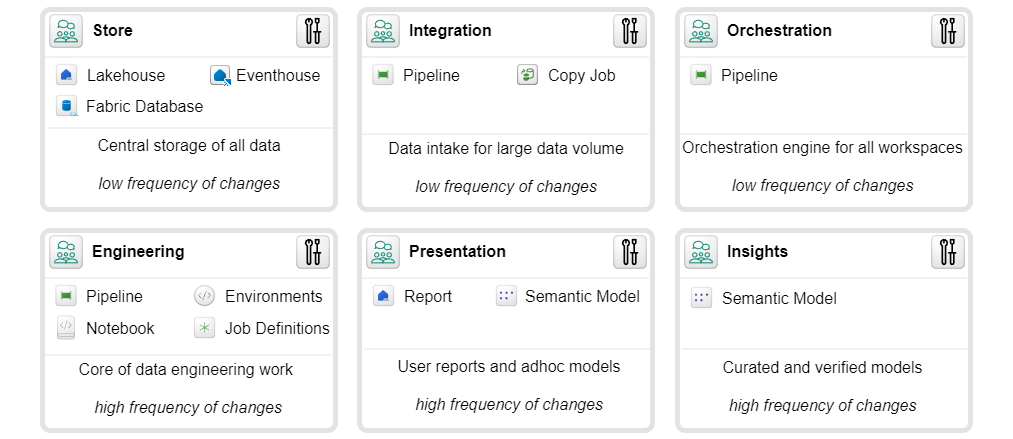
Task: Select the Fabric Database icon
Action: tap(67, 107)
